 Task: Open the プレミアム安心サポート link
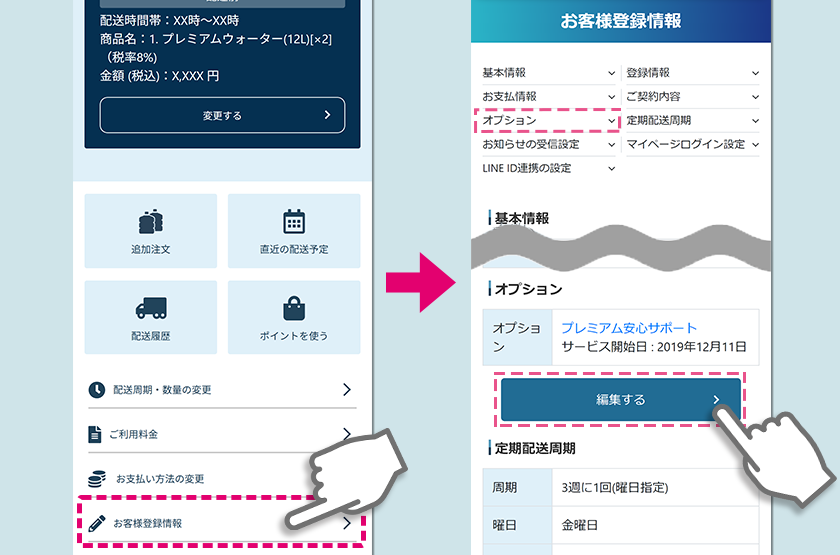(628, 328)
